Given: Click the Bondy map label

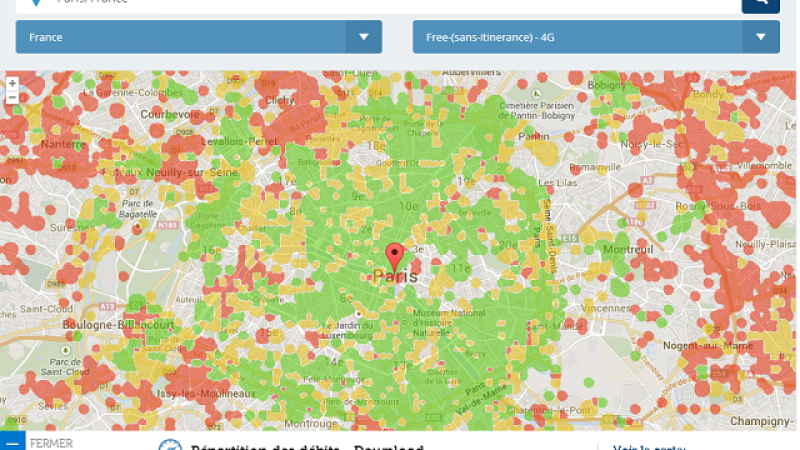Looking at the screenshot, I should tap(708, 94).
